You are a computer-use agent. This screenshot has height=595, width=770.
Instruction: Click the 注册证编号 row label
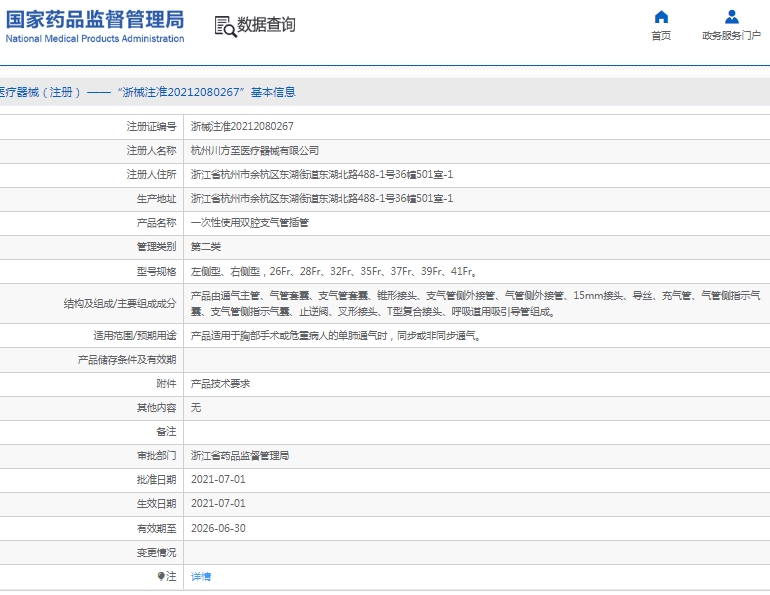151,126
